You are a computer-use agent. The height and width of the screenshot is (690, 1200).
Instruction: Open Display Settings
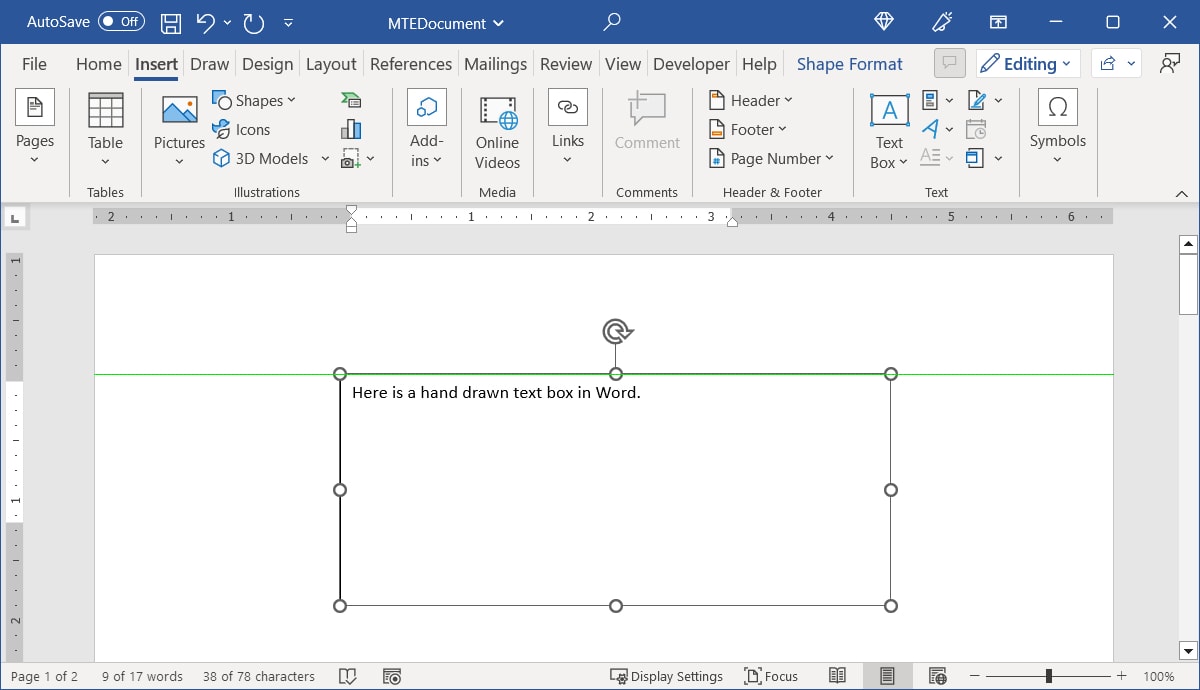coord(666,676)
